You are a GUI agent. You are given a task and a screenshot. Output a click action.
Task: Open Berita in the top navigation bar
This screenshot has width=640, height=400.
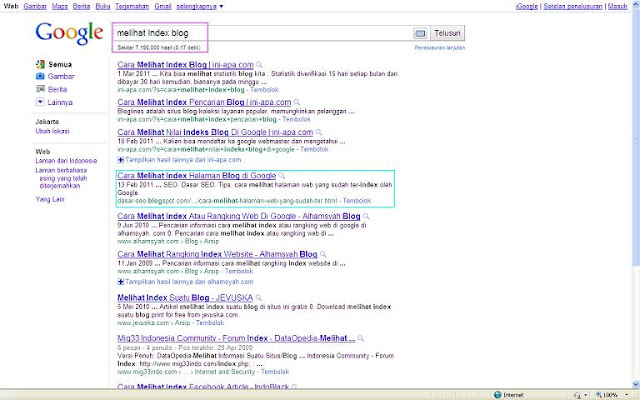tap(81, 7)
